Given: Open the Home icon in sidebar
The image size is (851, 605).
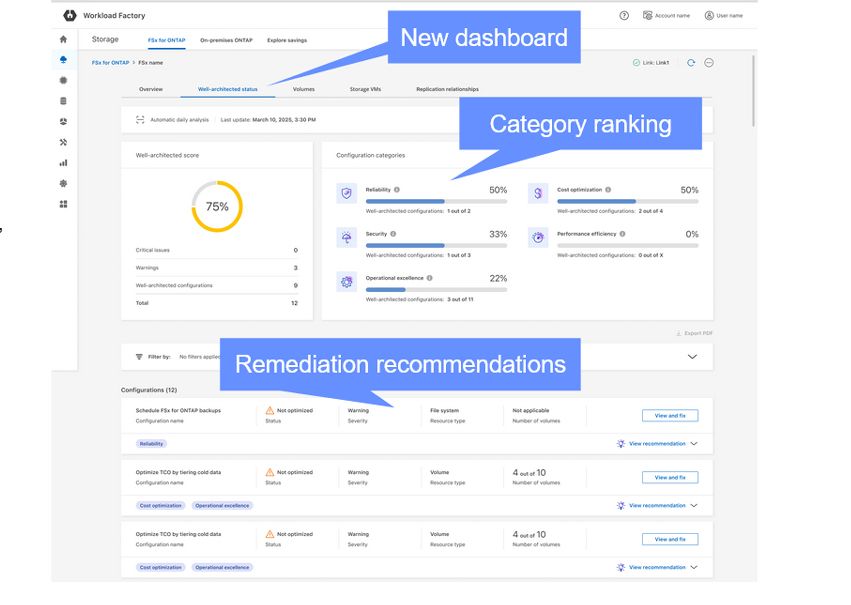Looking at the screenshot, I should point(63,39).
